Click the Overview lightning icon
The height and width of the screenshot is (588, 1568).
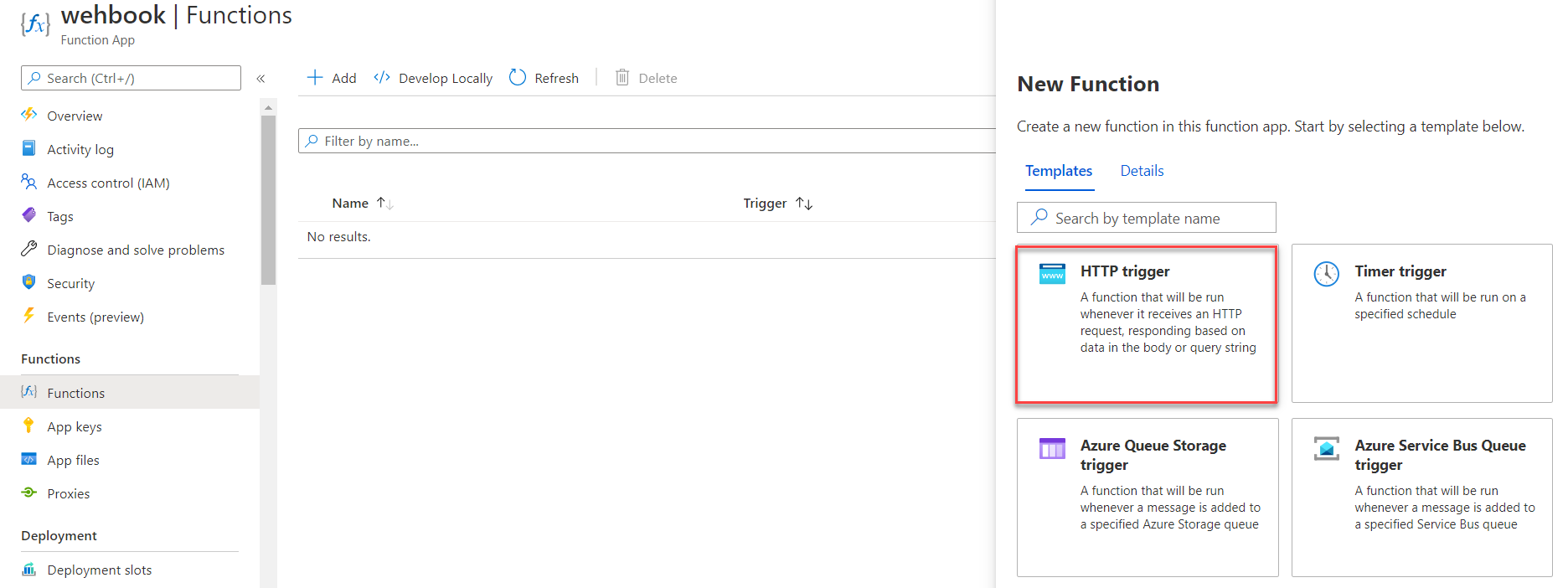(29, 115)
